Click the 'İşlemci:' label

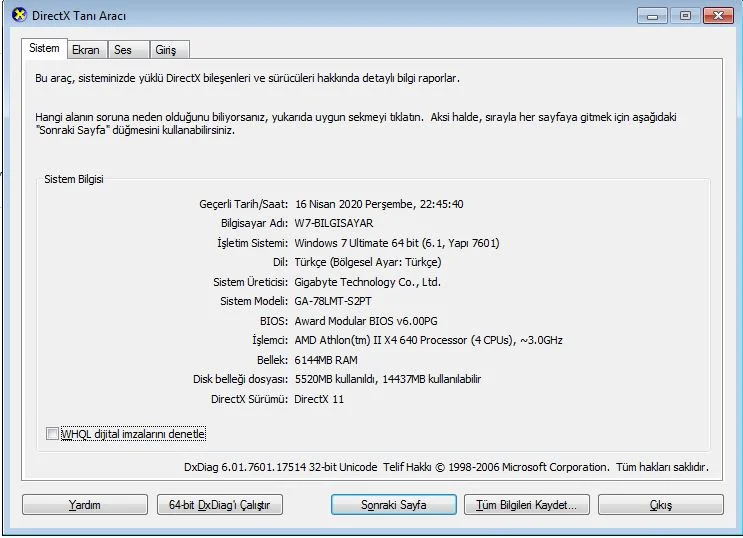[x=270, y=340]
